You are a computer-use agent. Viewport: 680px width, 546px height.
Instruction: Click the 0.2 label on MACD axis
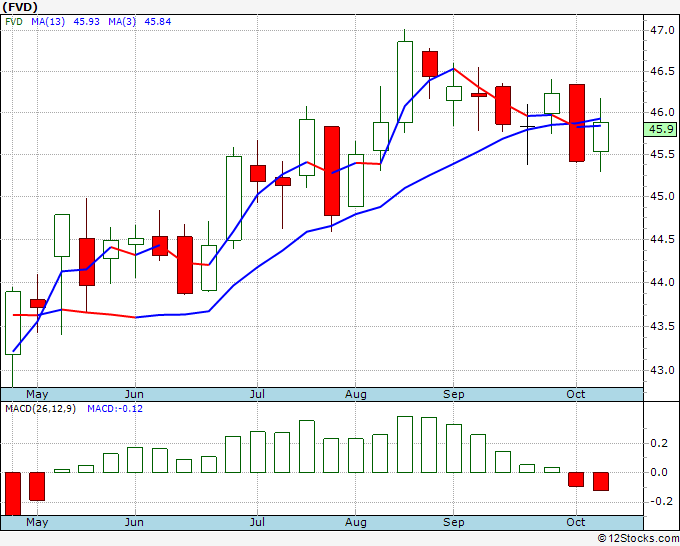click(x=659, y=443)
